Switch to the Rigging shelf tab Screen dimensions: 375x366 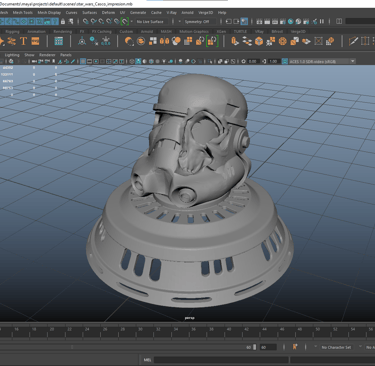tap(12, 31)
